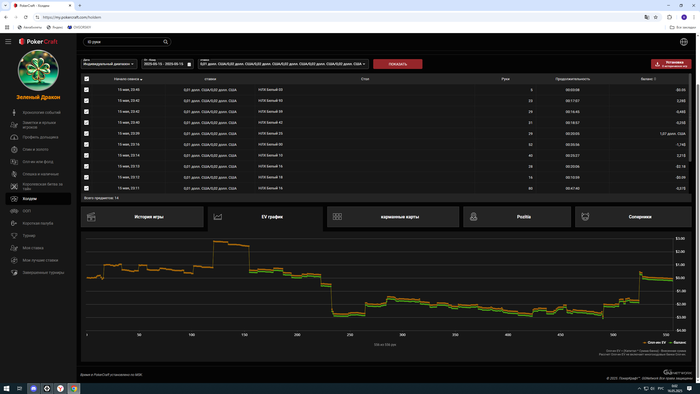Open the Windows Start menu
Viewport: 700px width, 394px height.
click(x=6, y=389)
